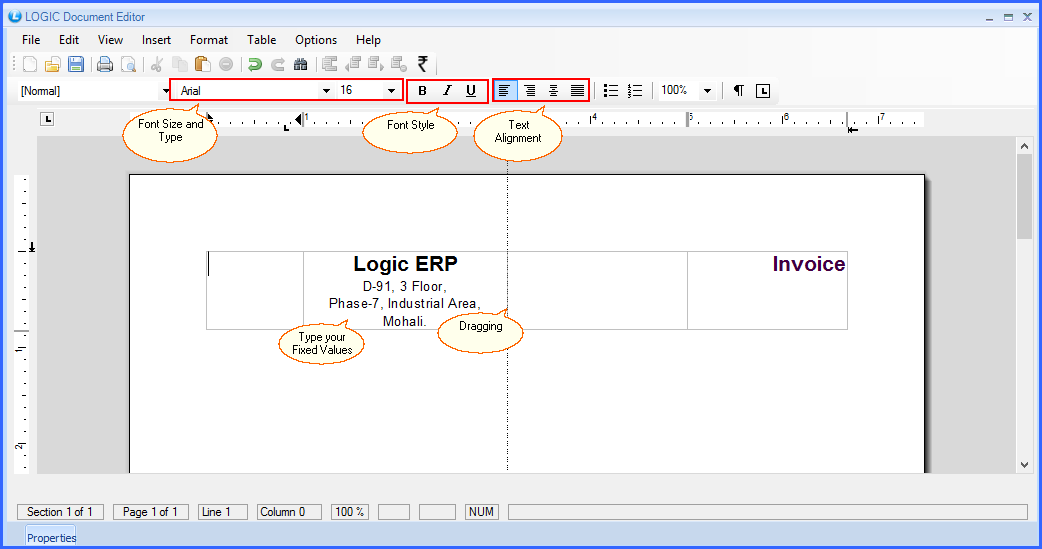Click the first field insert icon after binoculars
Screen dimensions: 1042x549
coord(330,64)
